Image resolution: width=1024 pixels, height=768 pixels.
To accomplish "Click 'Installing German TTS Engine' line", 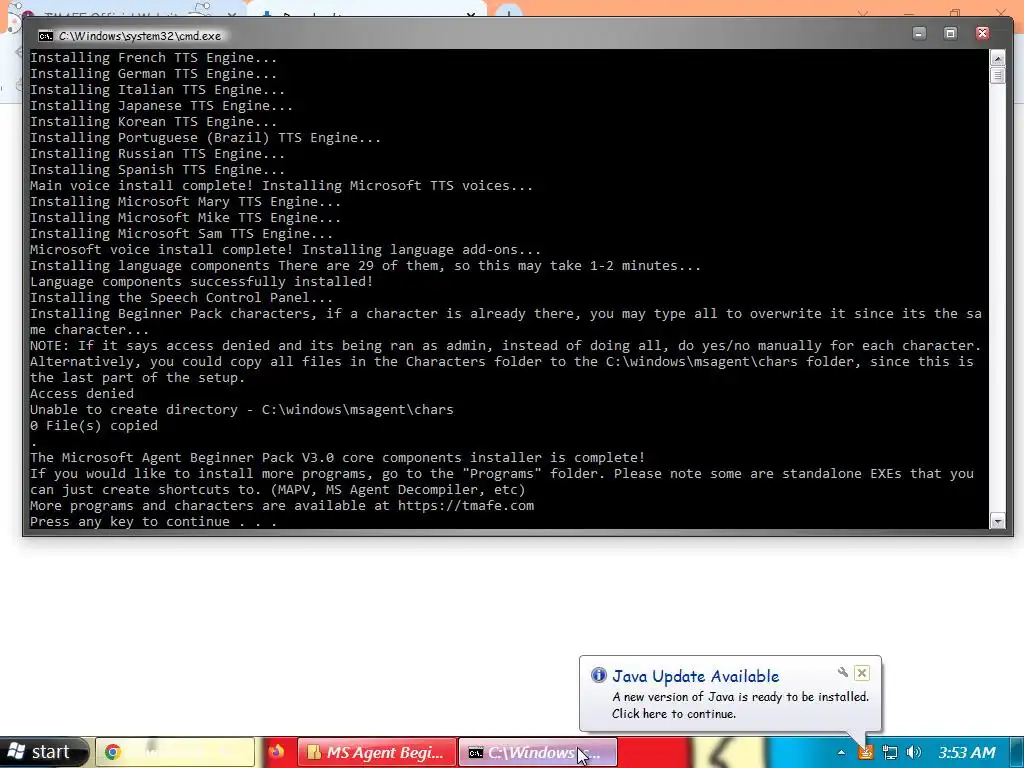I will pyautogui.click(x=153, y=74).
